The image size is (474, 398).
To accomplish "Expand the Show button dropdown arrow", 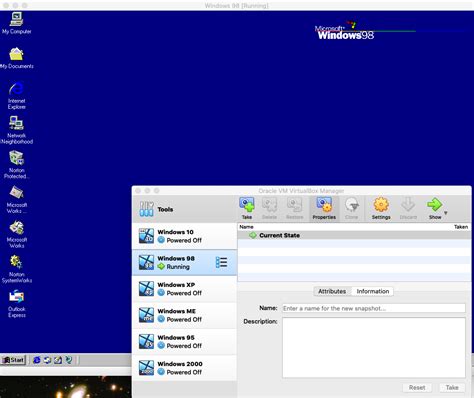I will tap(446, 213).
